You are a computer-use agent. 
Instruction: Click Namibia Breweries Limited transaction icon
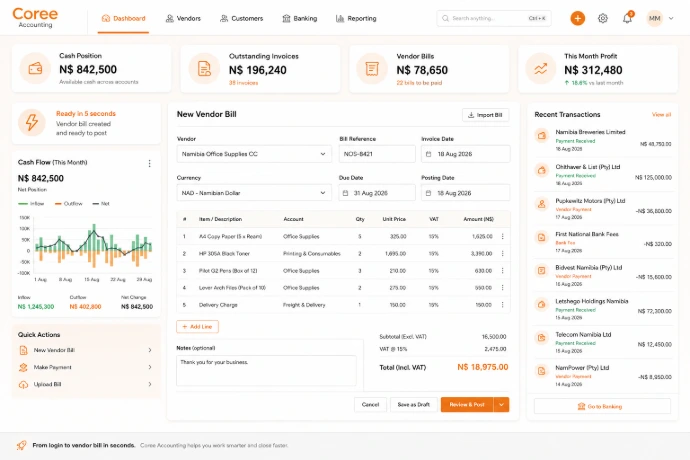click(542, 136)
